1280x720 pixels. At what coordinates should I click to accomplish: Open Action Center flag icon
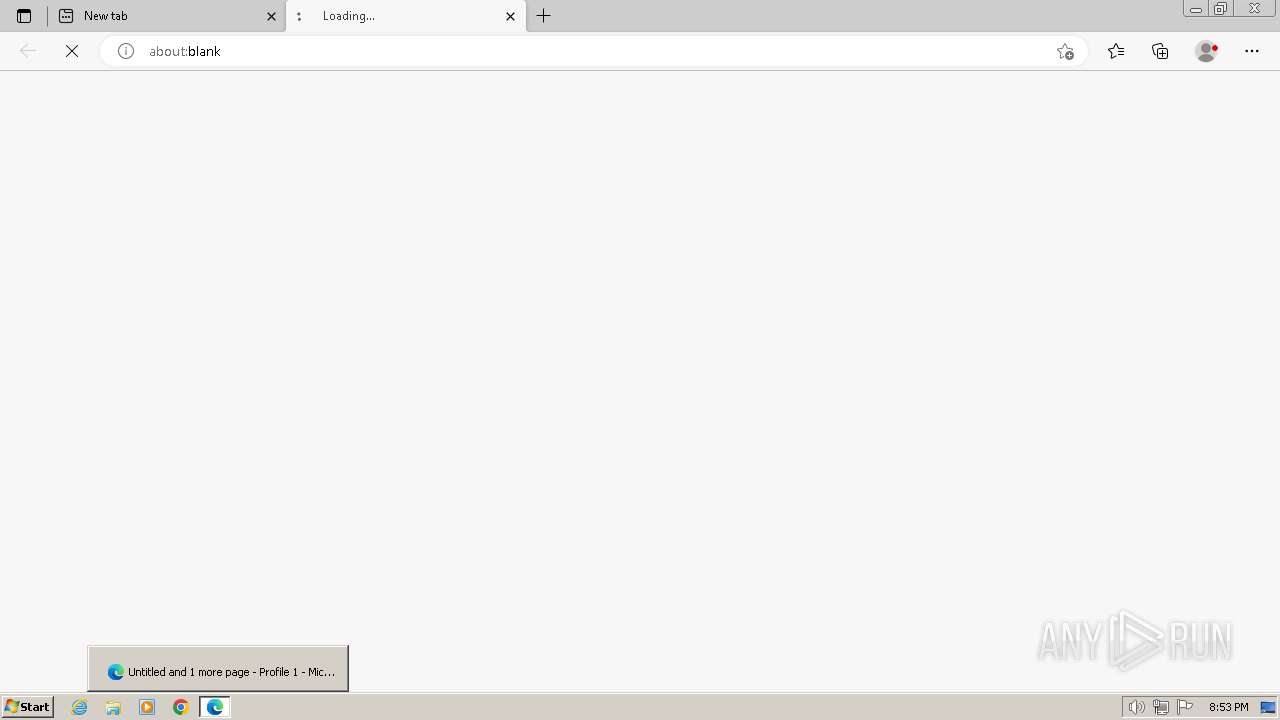(x=1185, y=707)
